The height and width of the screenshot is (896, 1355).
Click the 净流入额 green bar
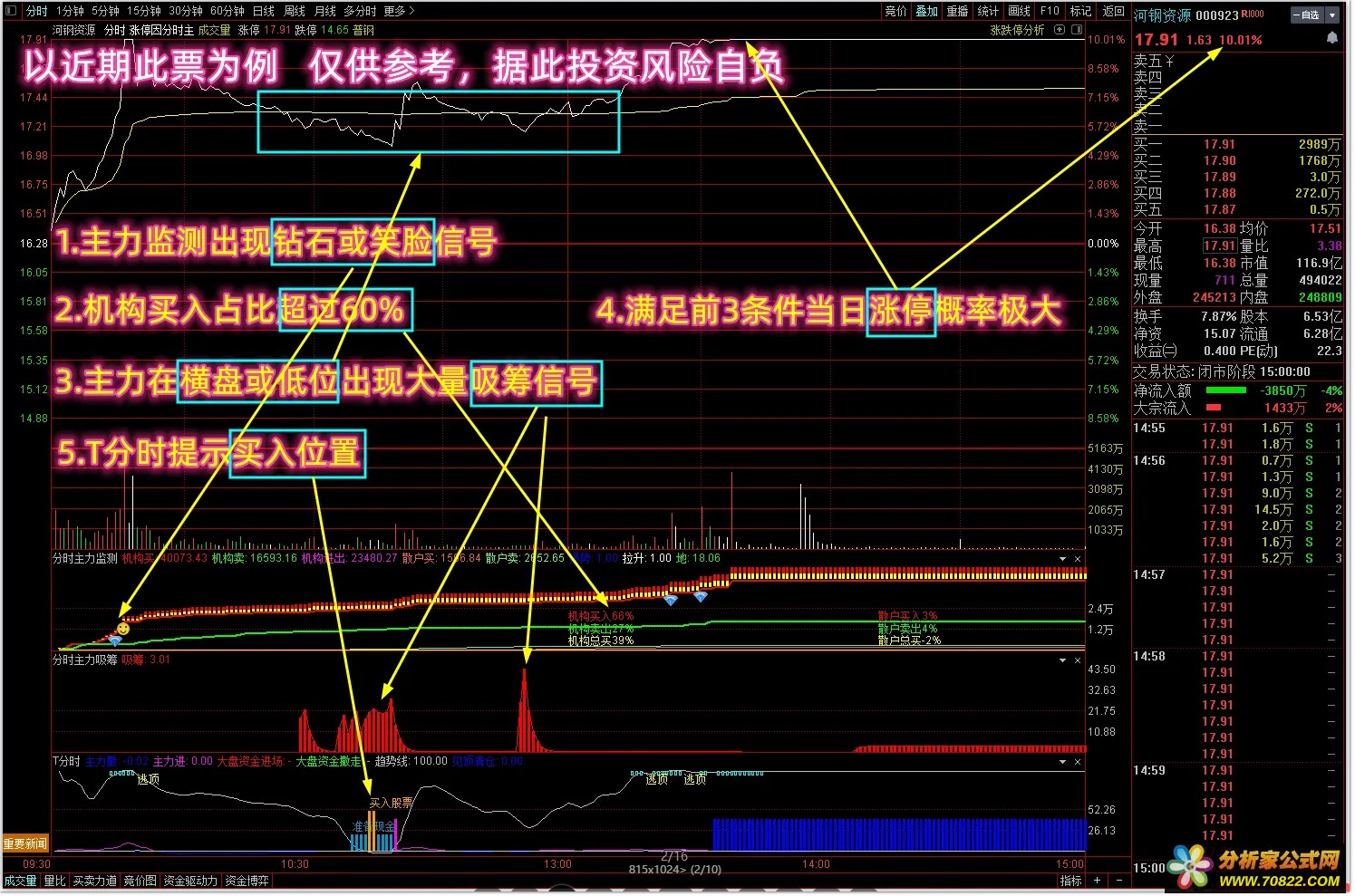(x=1226, y=390)
